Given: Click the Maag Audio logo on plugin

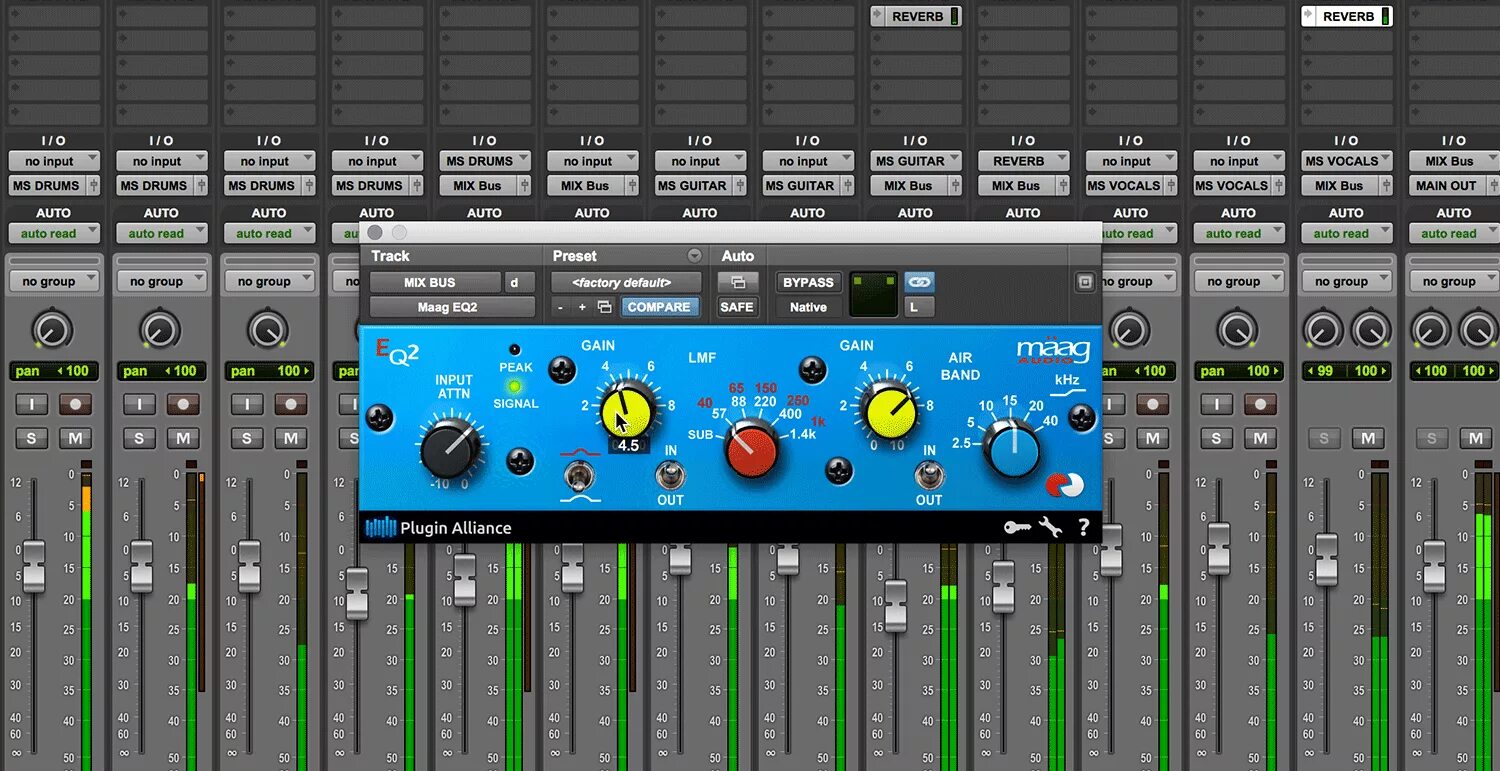Looking at the screenshot, I should pyautogui.click(x=1053, y=352).
